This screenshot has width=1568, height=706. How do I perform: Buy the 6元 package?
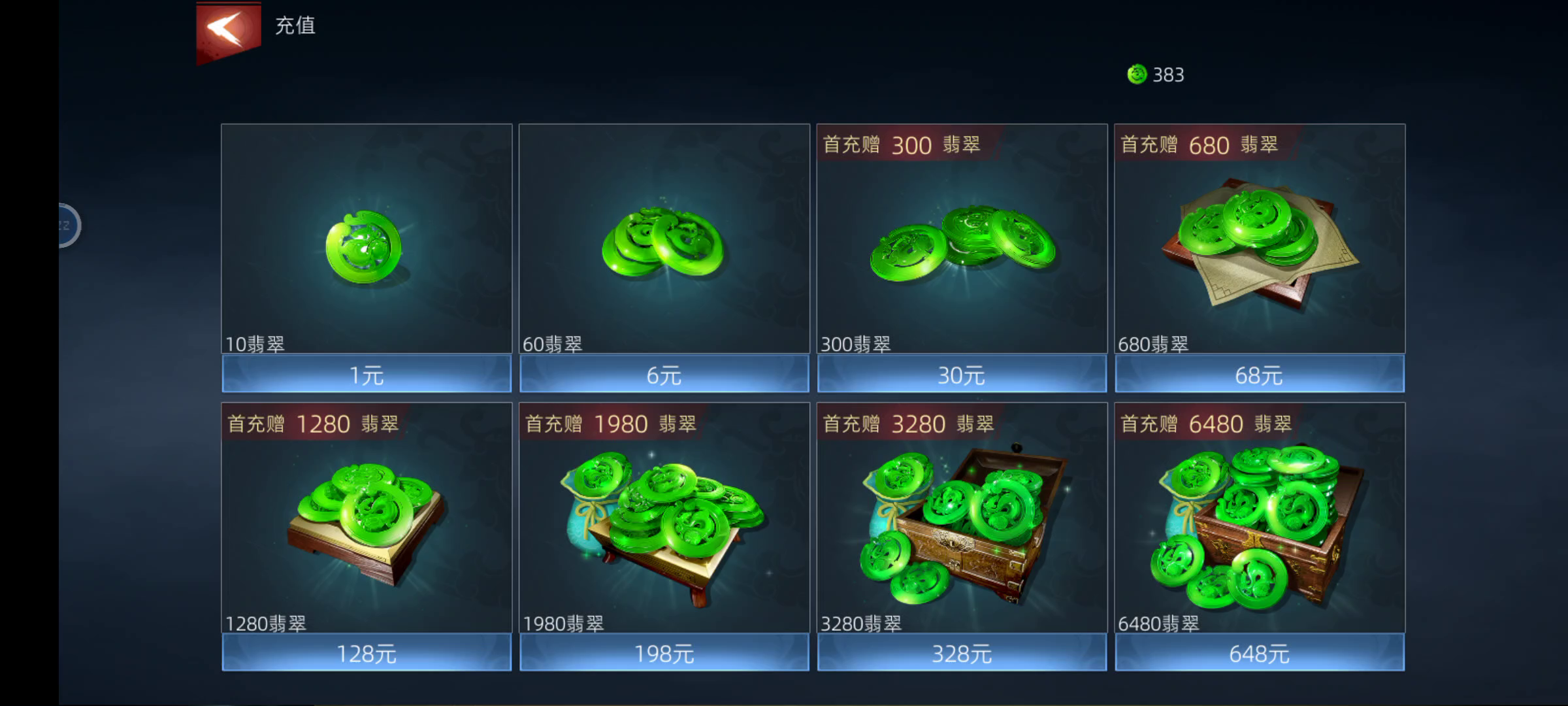click(664, 374)
